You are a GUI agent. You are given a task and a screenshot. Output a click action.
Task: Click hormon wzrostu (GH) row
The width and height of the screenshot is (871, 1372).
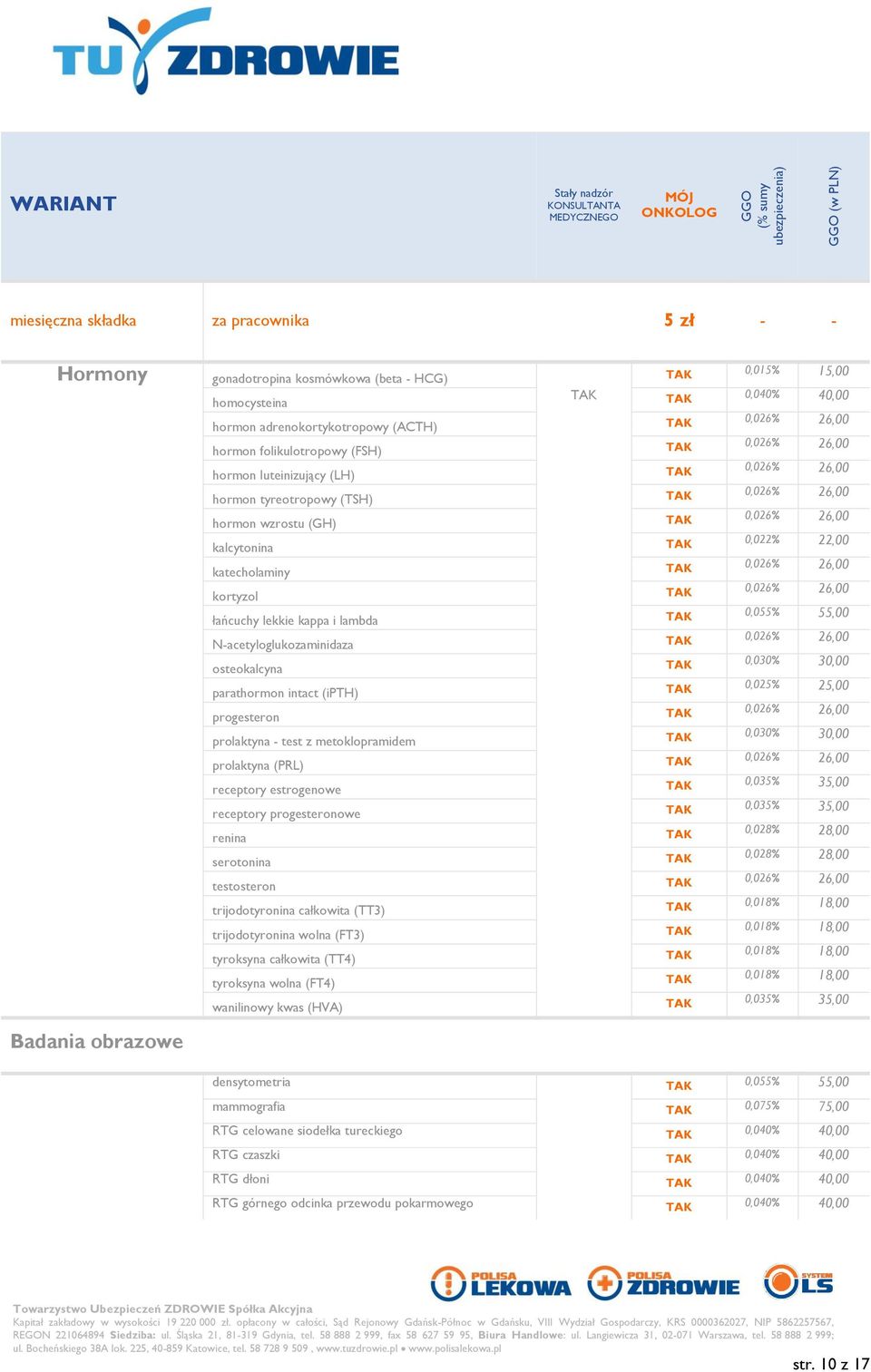pos(274,523)
